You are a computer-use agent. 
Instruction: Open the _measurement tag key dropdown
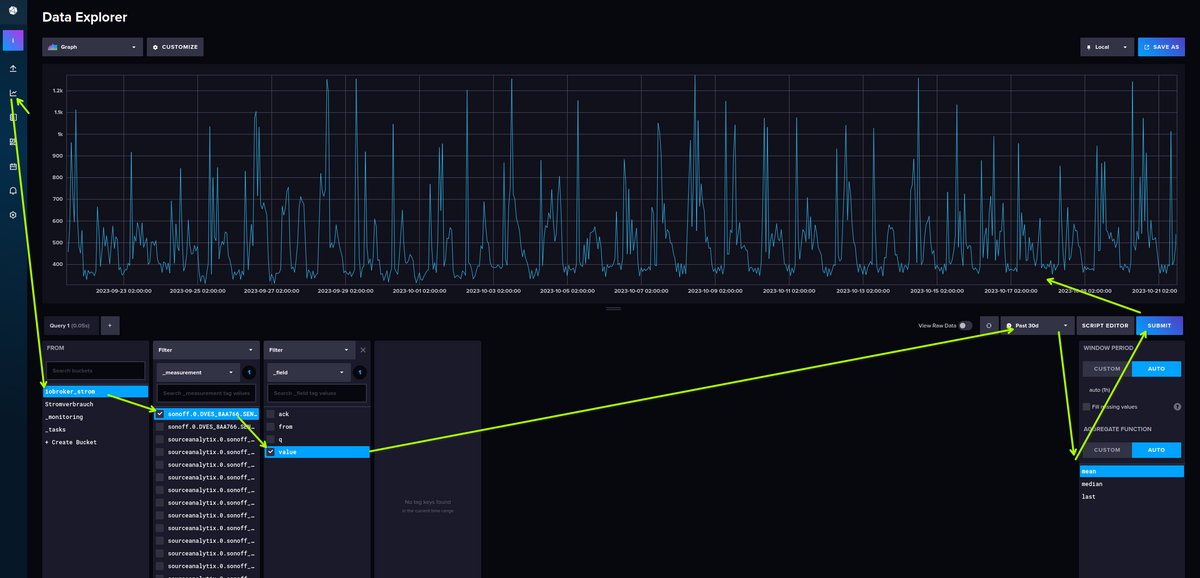pyautogui.click(x=196, y=372)
